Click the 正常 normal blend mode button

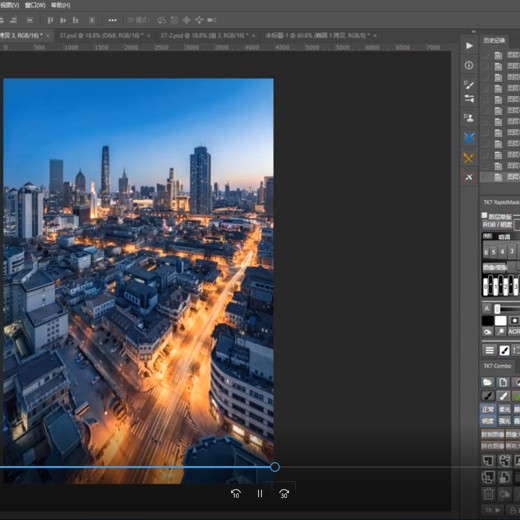(x=488, y=409)
